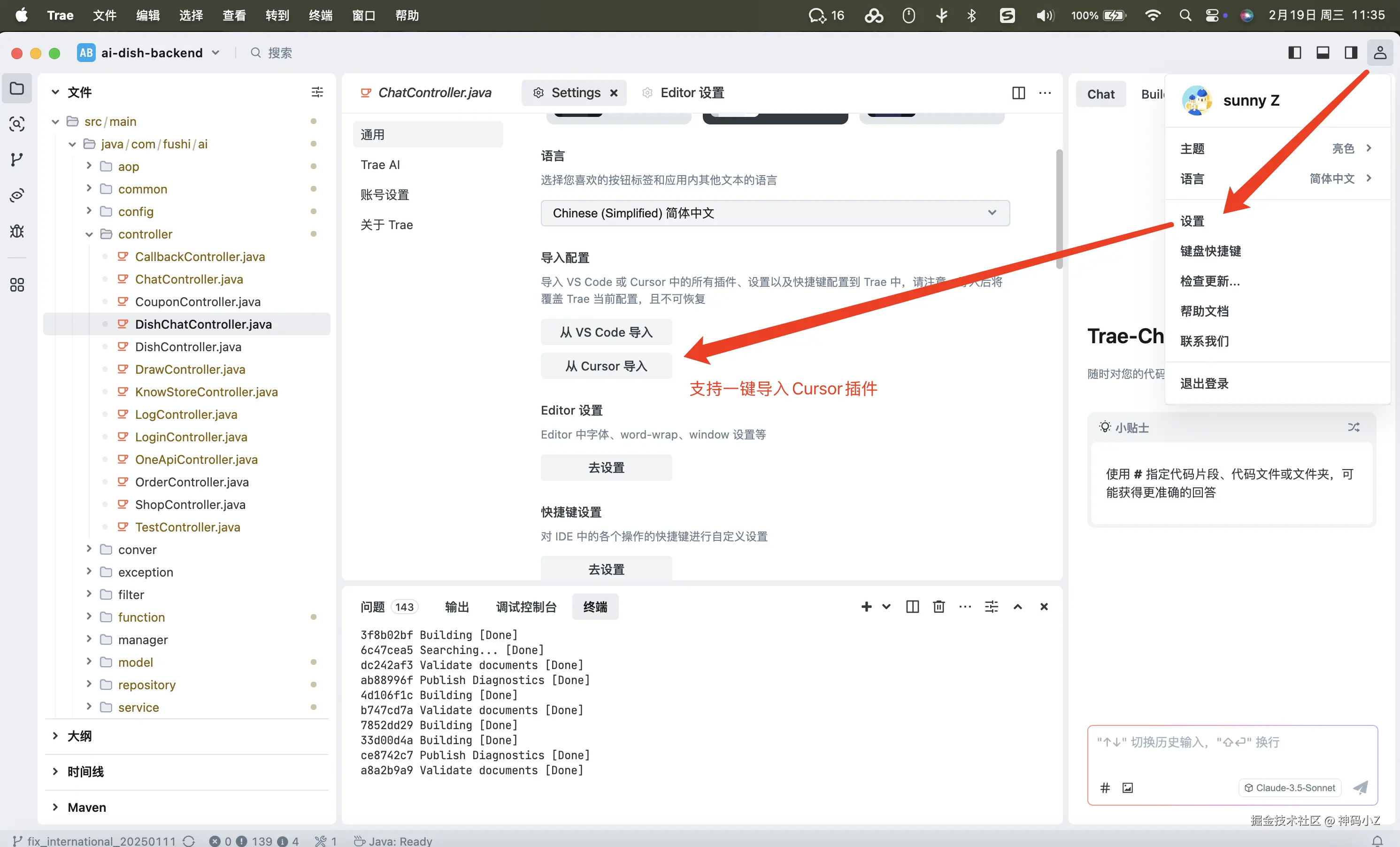Open the Run and Debug sidebar icon

pos(16,231)
